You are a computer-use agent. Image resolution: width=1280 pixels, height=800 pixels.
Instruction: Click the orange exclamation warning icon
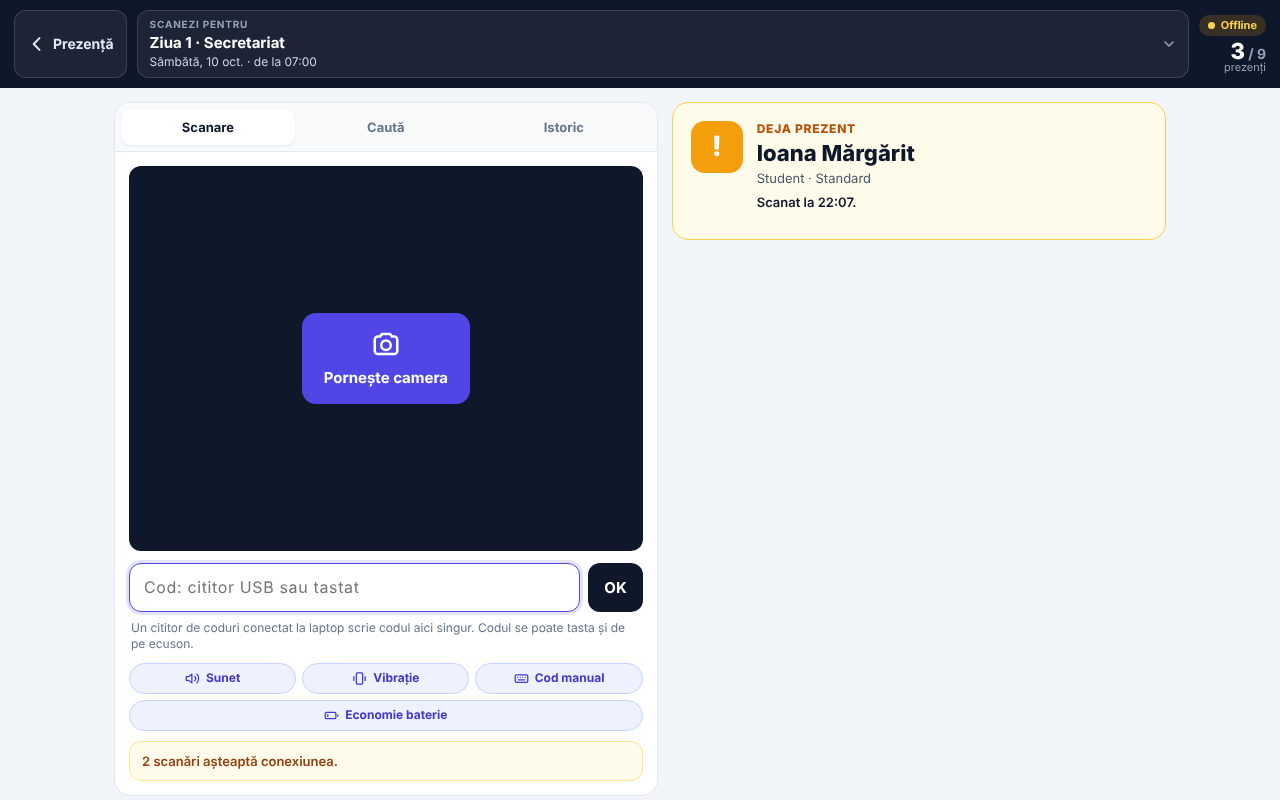(x=717, y=147)
